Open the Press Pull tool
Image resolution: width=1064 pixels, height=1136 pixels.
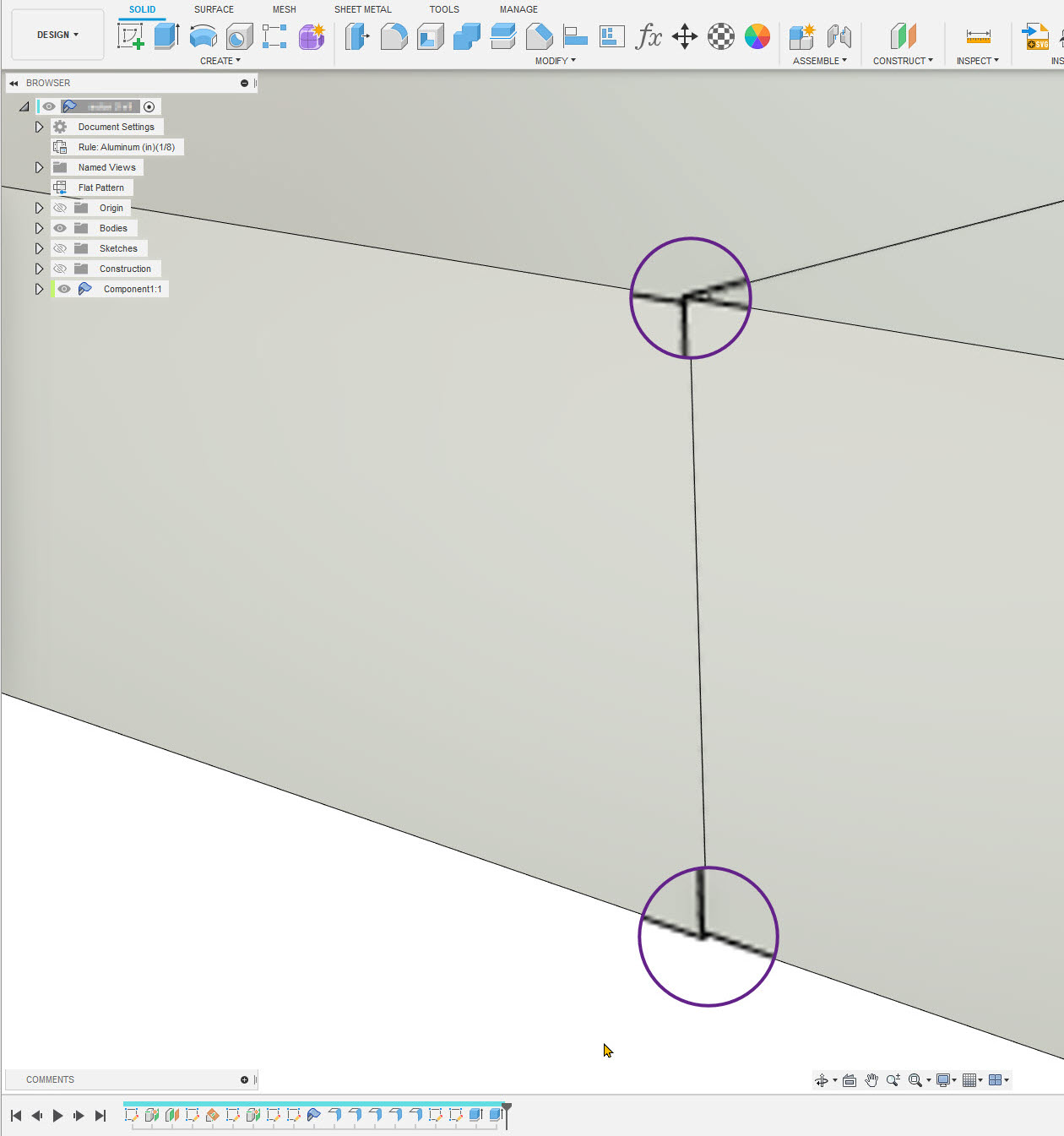357,36
